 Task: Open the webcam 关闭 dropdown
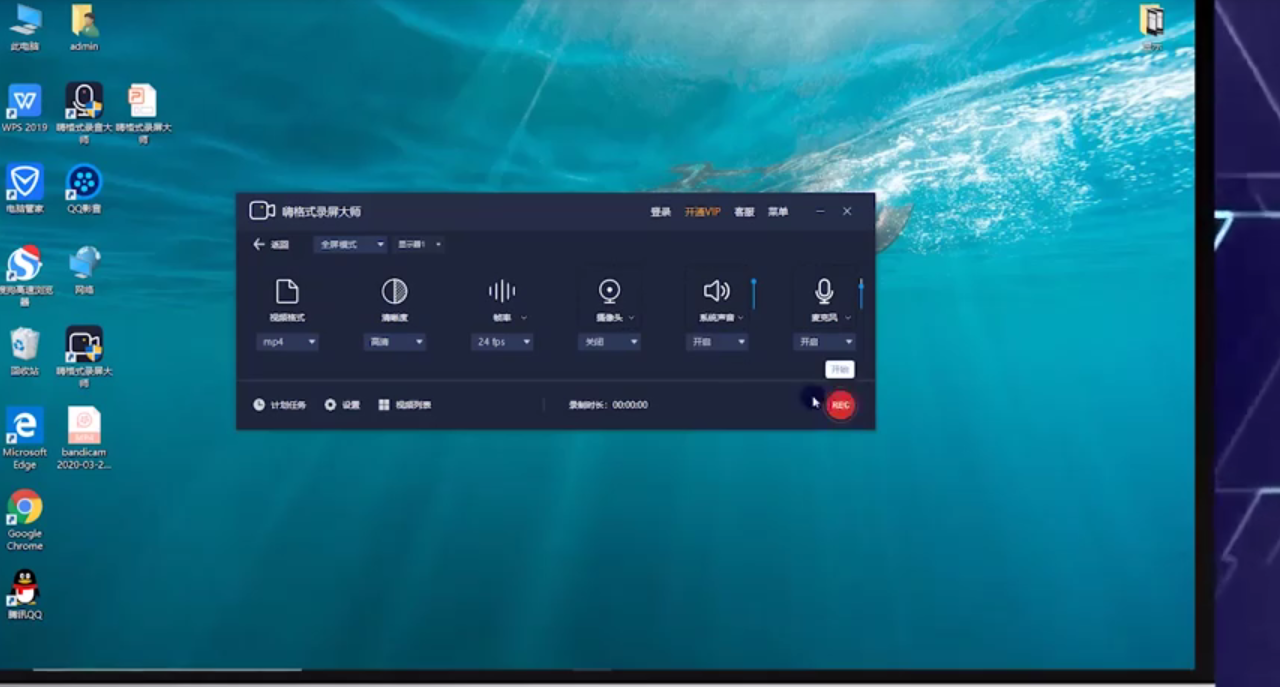coord(609,342)
